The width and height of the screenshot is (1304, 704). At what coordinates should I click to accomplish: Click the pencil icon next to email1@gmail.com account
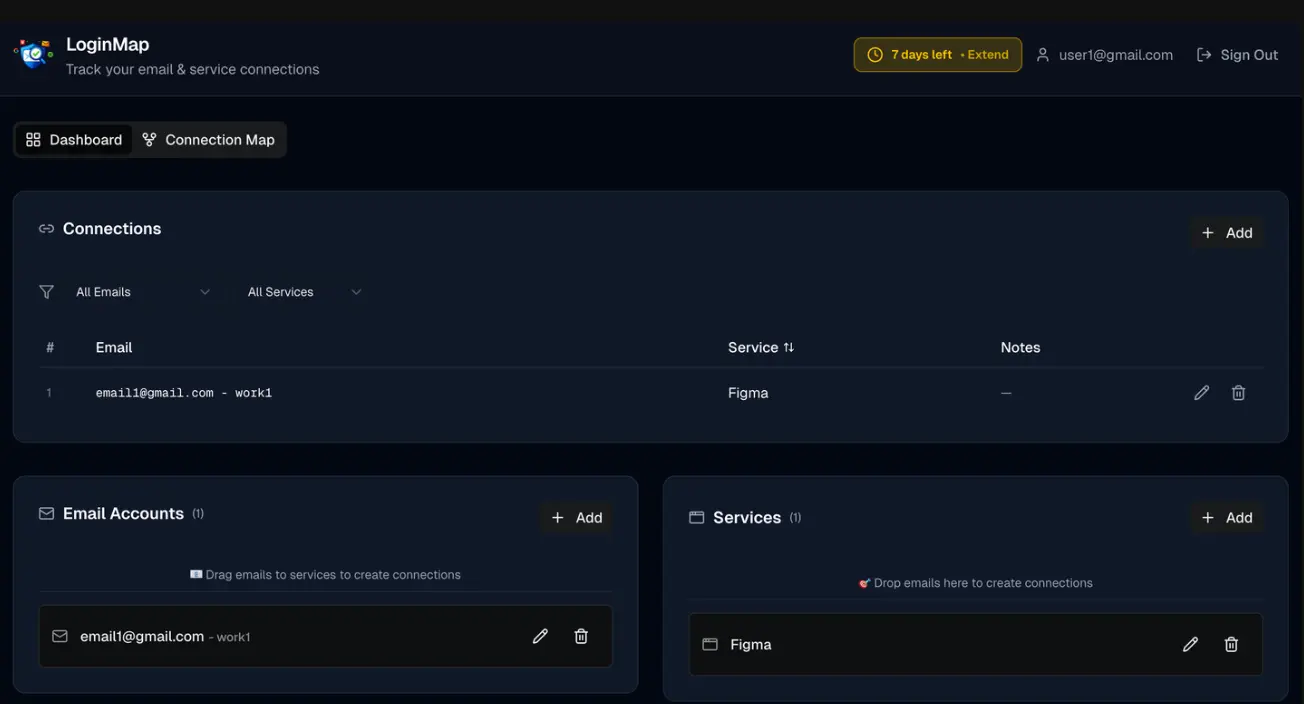tap(540, 635)
